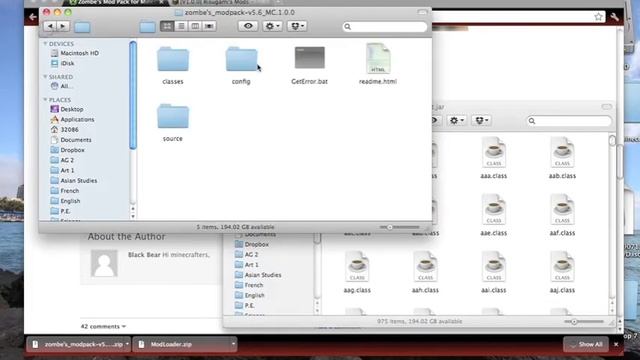Expand the 42 comments dropdown
This screenshot has height=360, width=640.
click(x=103, y=327)
